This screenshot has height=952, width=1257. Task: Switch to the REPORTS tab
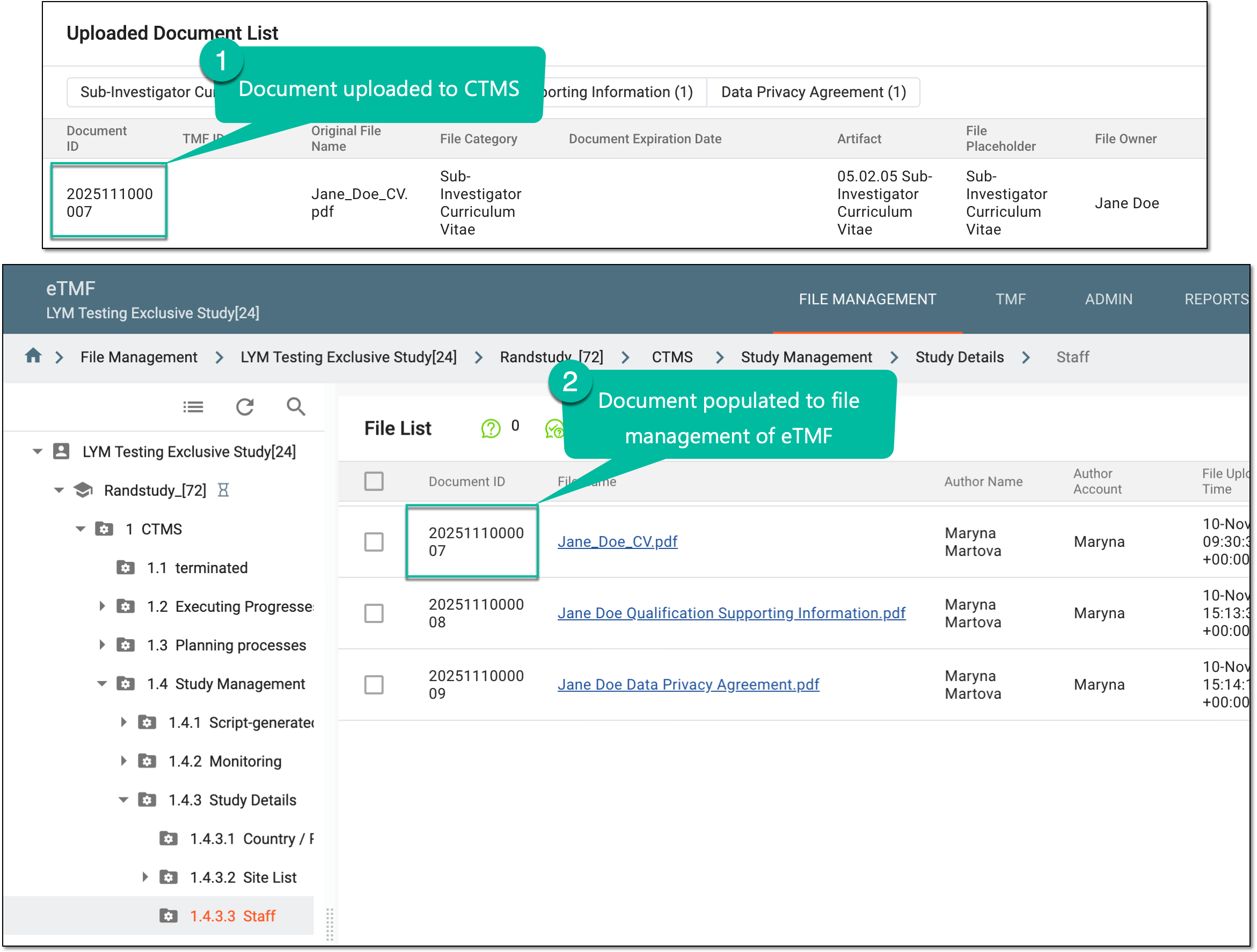(1216, 299)
